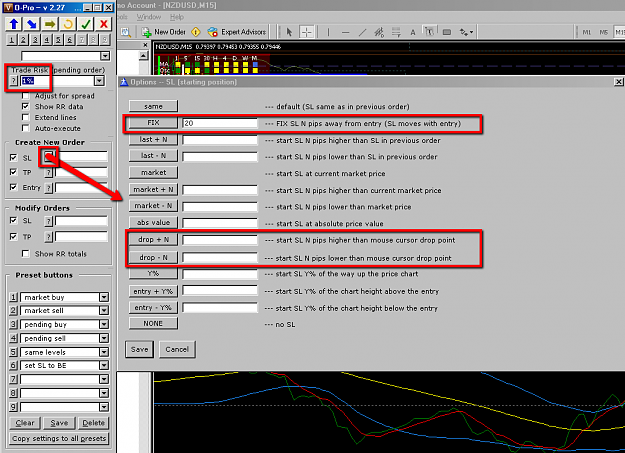
Task: Click the chart zoom magnifier icon
Action: click(126, 32)
